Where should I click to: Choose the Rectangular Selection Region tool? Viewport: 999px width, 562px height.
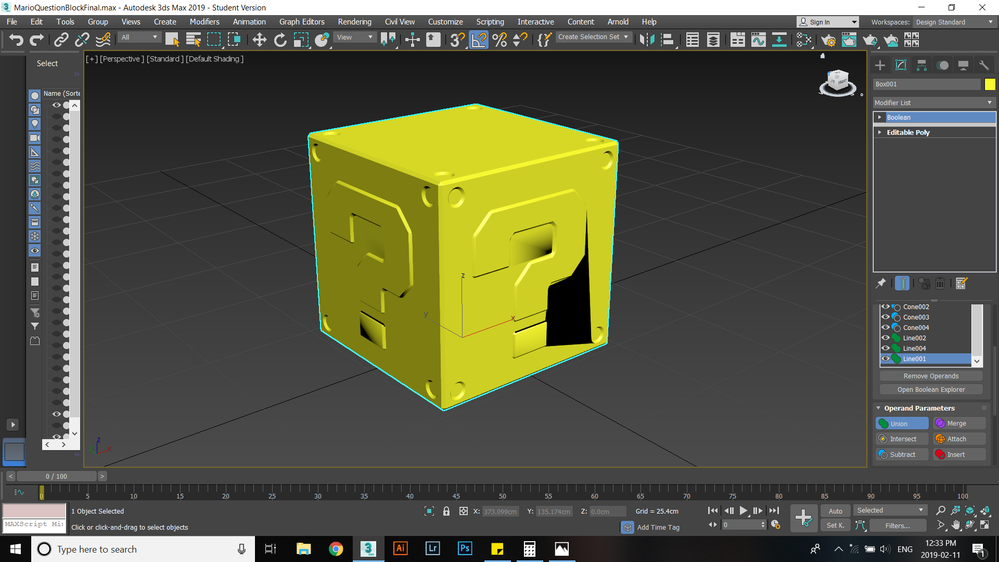coord(214,40)
